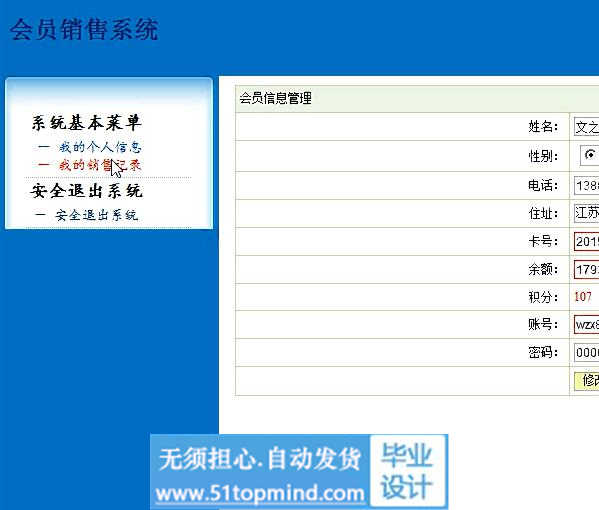This screenshot has height=510, width=599.
Task: Focus the 余额 balance input field
Action: click(x=586, y=269)
